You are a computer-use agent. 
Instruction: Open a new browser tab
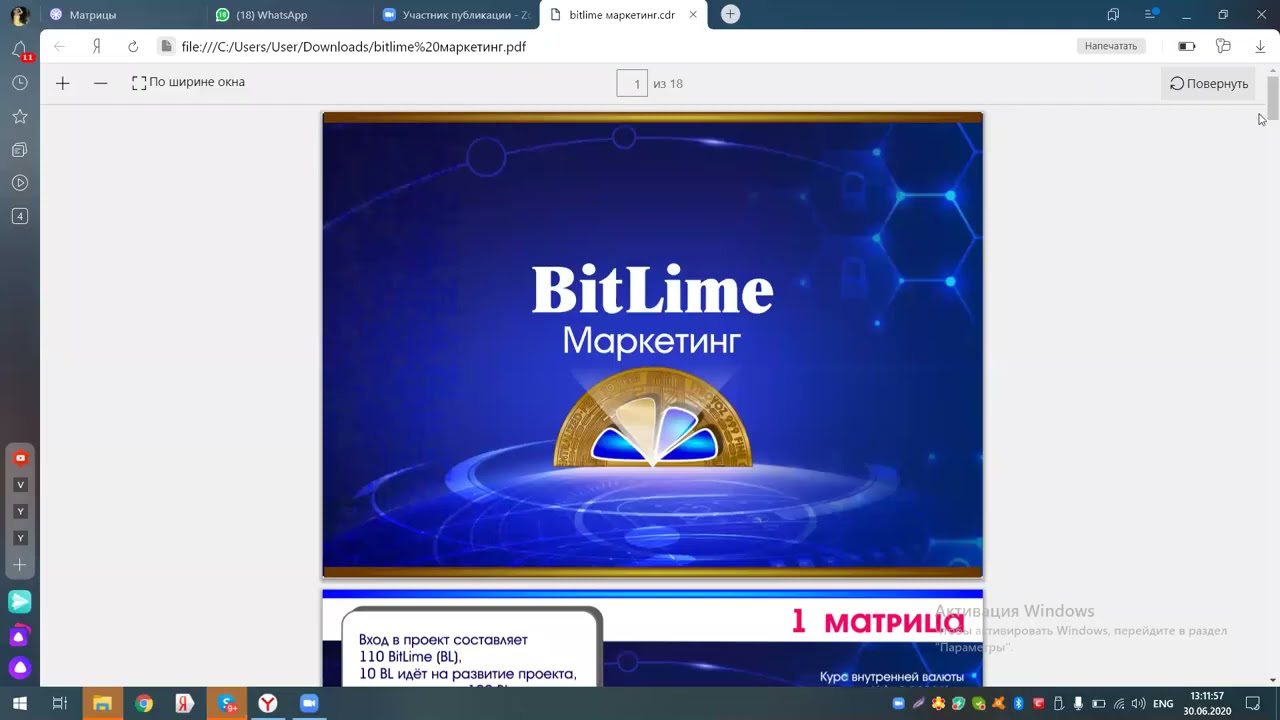[730, 14]
